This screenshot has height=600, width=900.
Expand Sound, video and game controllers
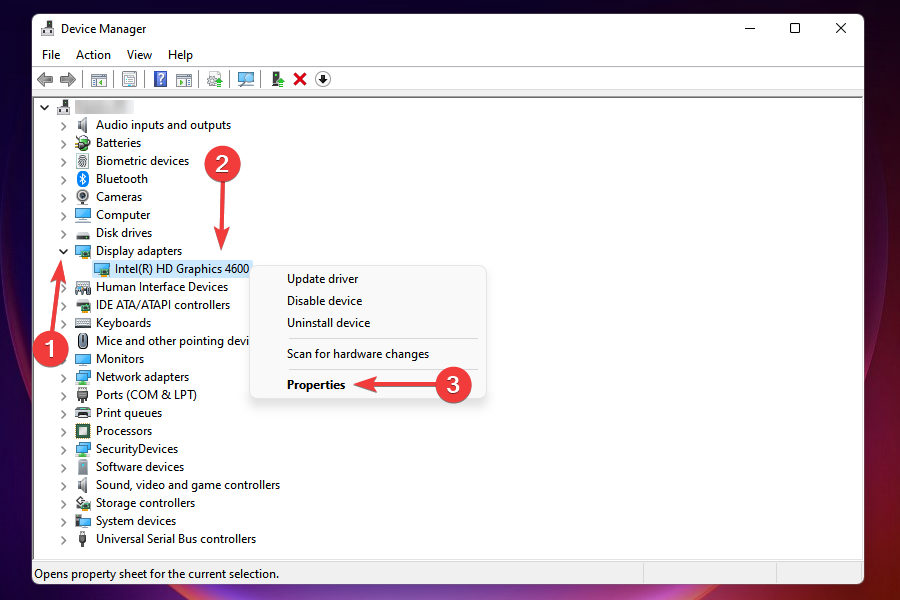click(63, 486)
